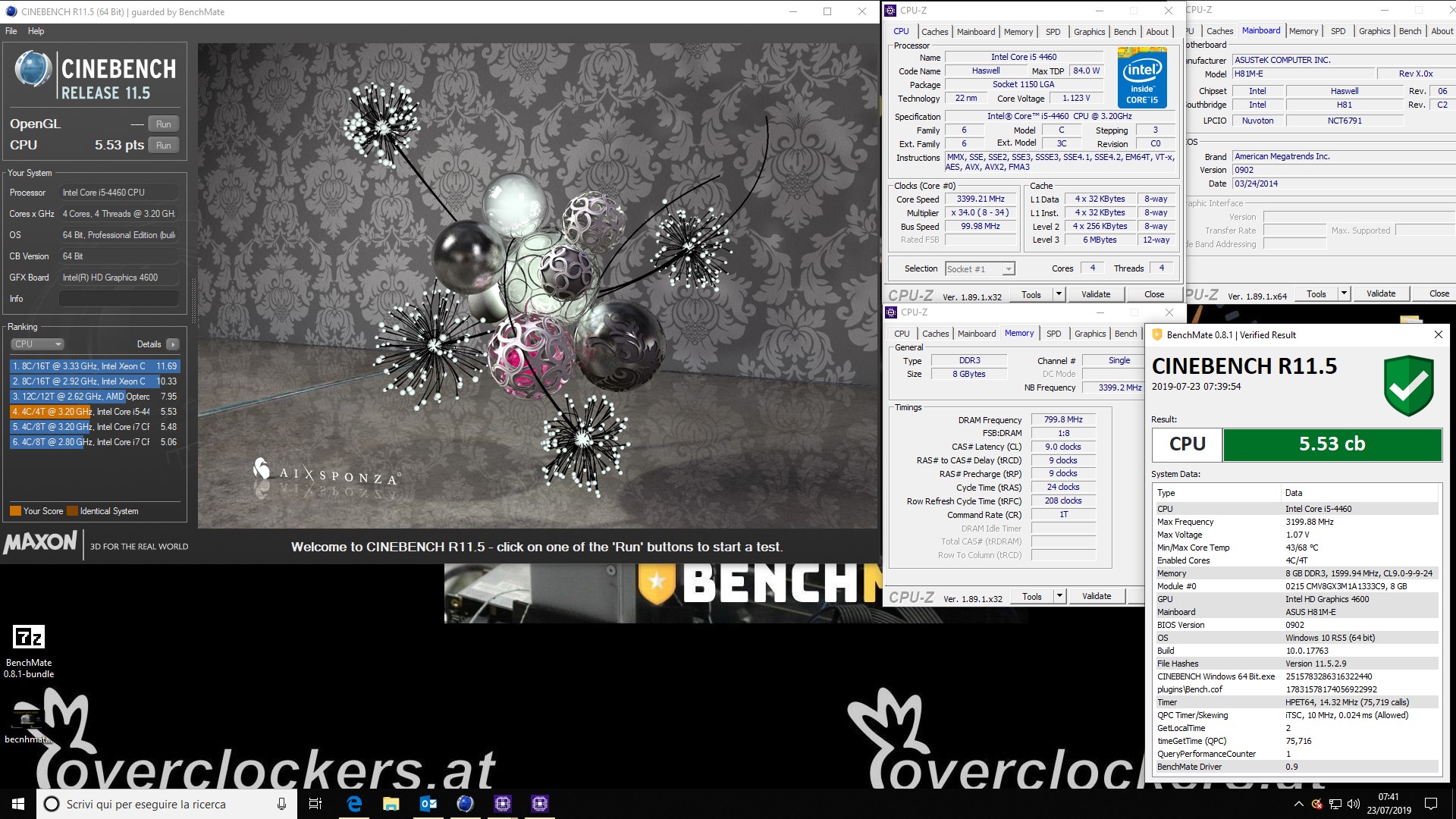Screen dimensions: 1456x819
Task: Click the Info field under Your System
Action: 119,299
